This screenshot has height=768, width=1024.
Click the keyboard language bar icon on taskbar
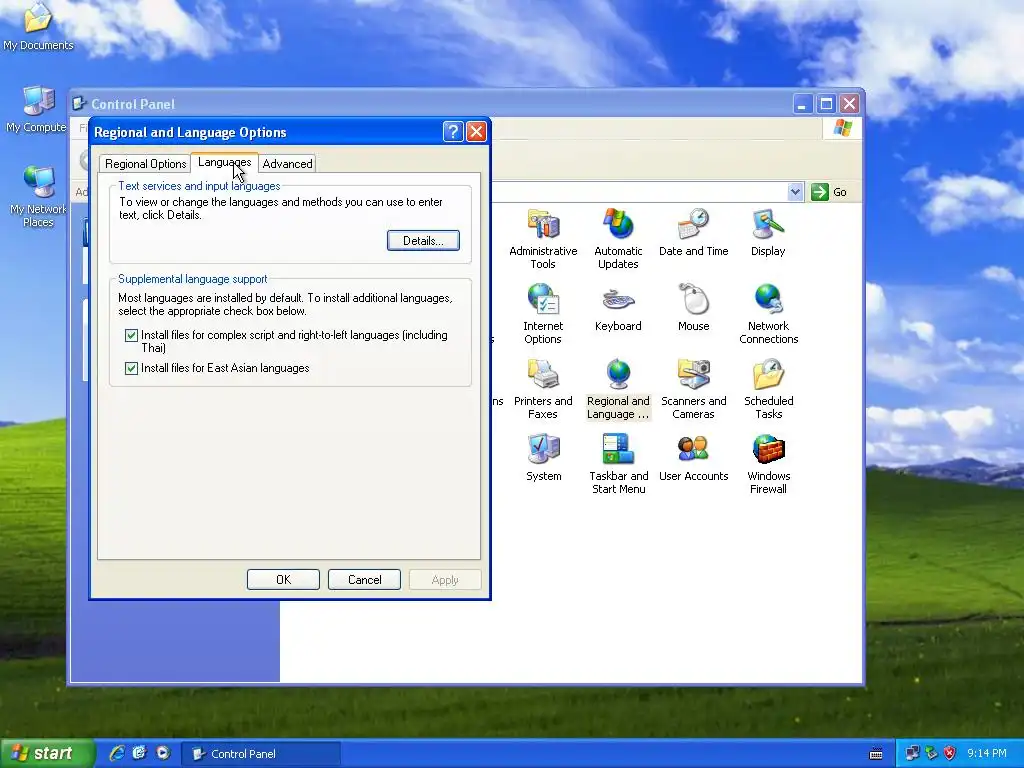coord(876,754)
